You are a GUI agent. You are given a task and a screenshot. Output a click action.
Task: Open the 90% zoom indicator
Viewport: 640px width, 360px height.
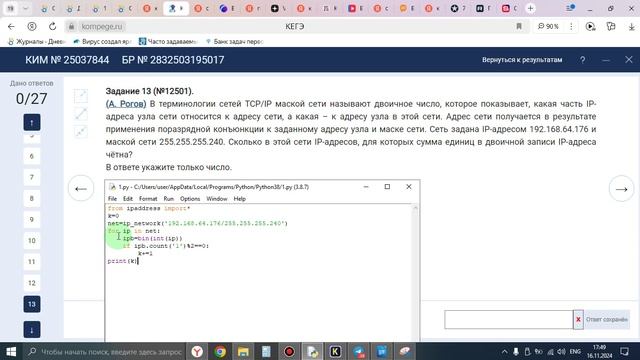[548, 27]
